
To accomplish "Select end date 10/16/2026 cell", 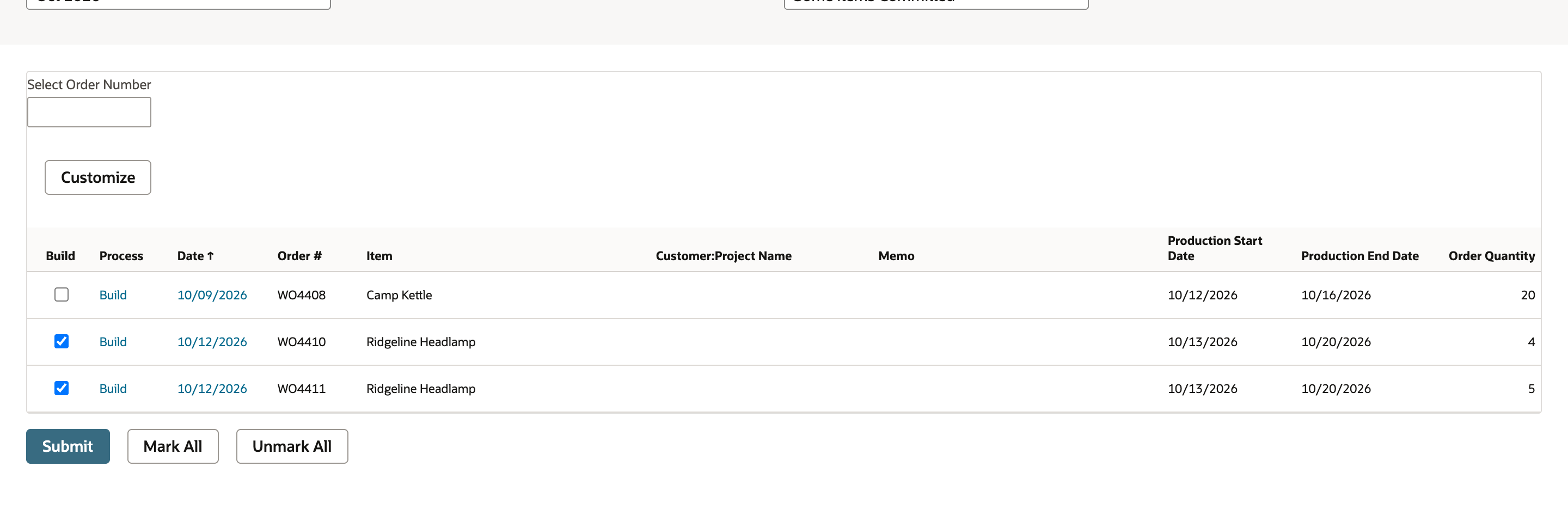I will pyautogui.click(x=1336, y=295).
